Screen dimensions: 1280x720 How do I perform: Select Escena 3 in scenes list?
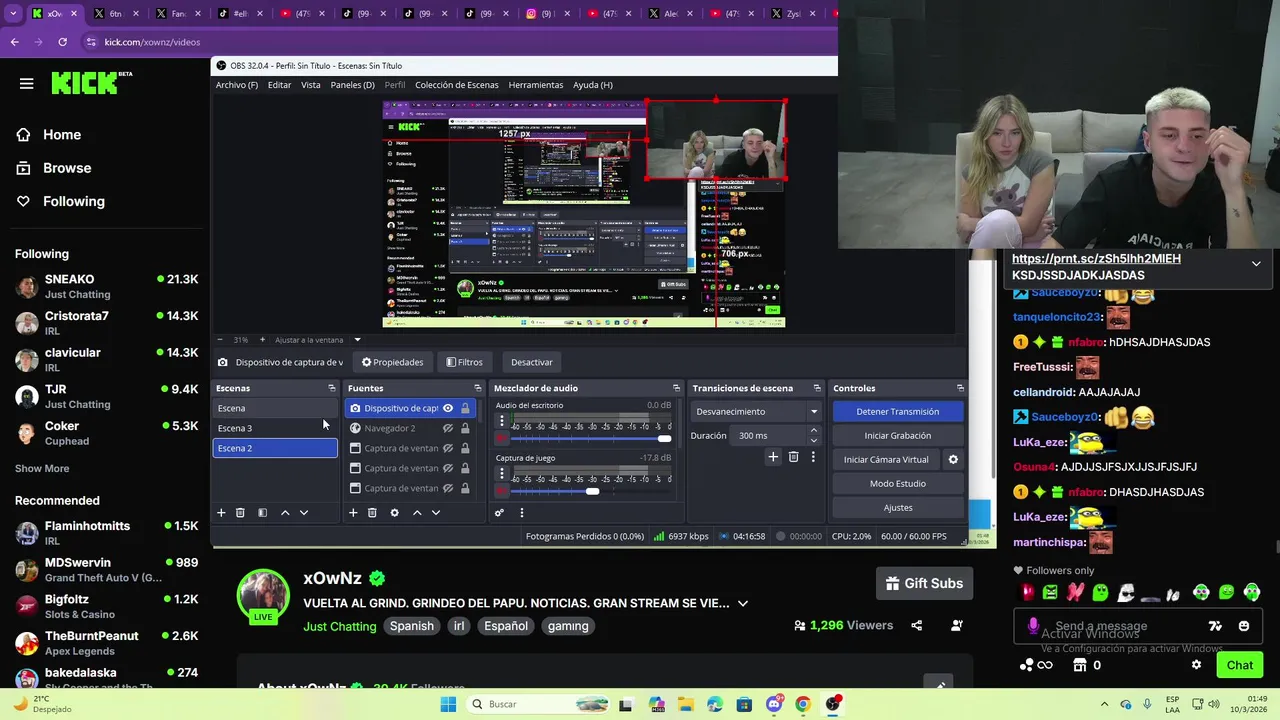[x=275, y=428]
